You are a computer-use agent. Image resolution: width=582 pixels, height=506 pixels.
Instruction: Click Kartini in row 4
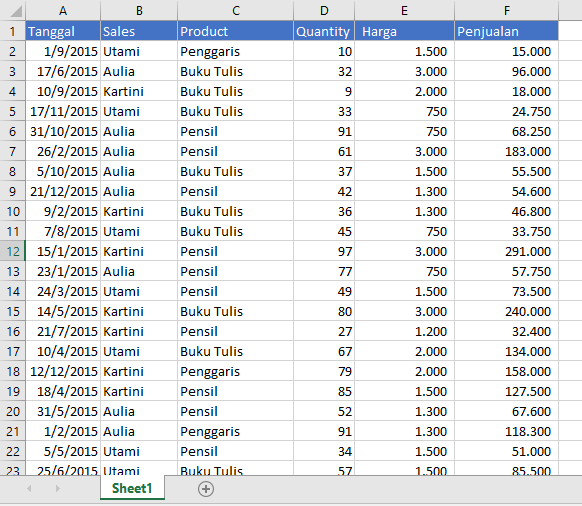[x=139, y=91]
